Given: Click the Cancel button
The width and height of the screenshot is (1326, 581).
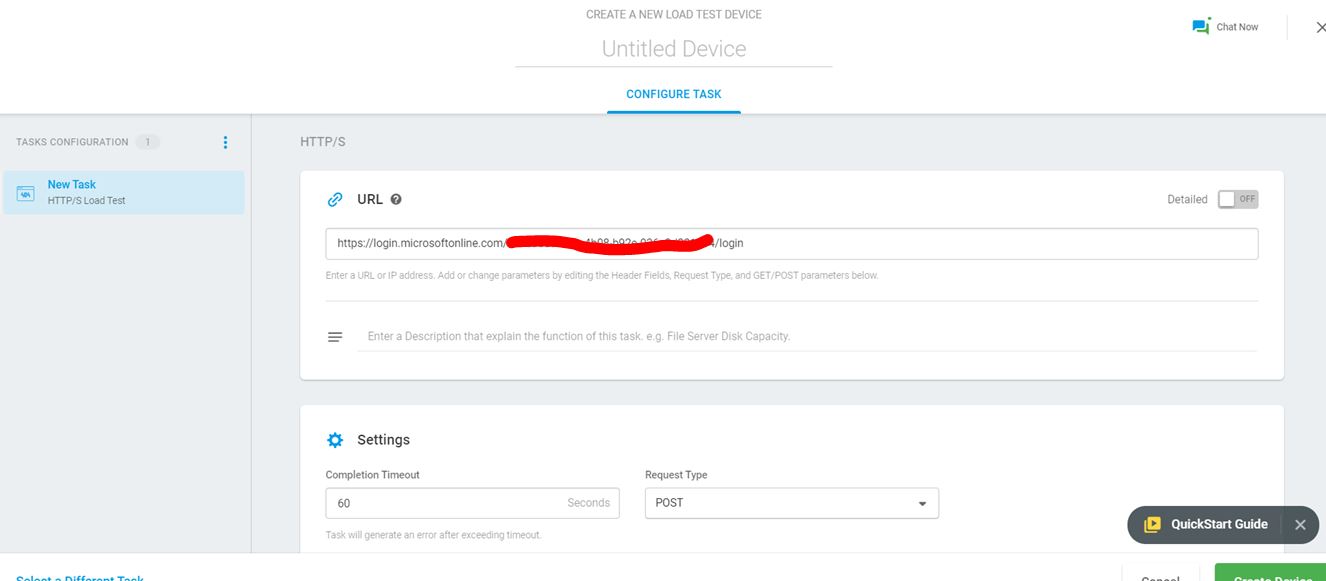Looking at the screenshot, I should tap(1160, 577).
